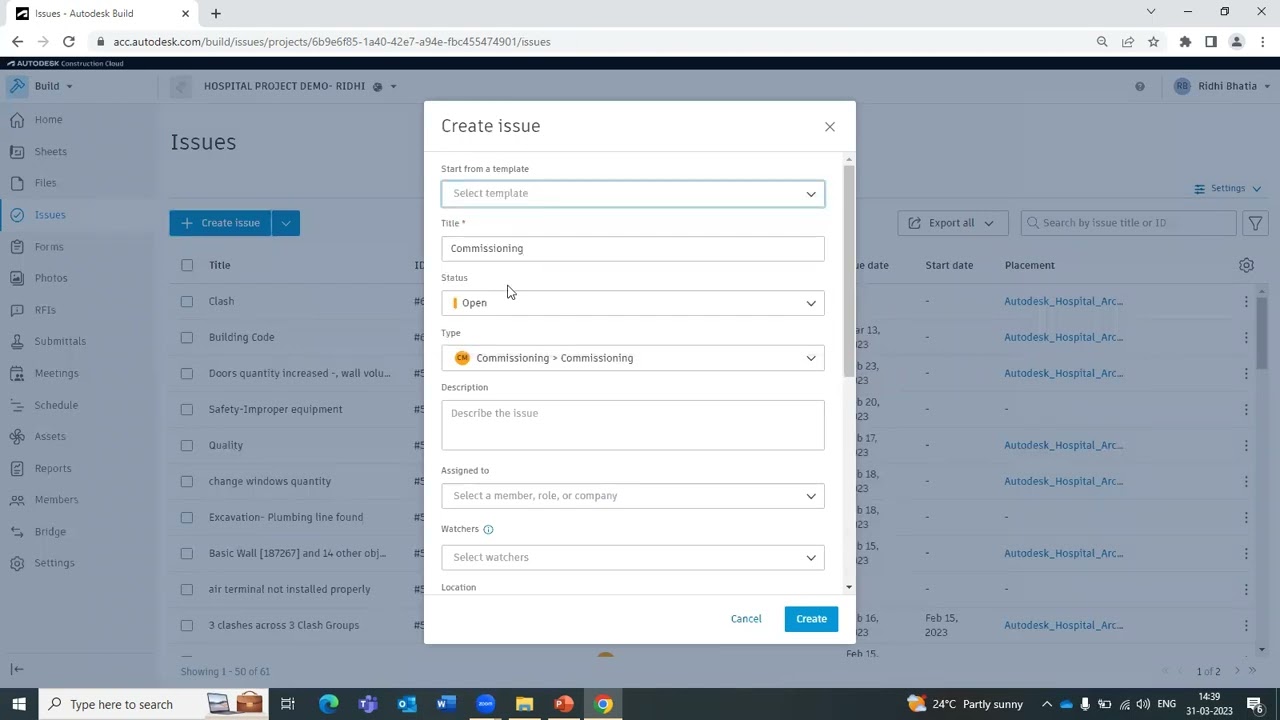Click the Assets sidebar icon
Screen dimensions: 1280x720
pos(17,436)
